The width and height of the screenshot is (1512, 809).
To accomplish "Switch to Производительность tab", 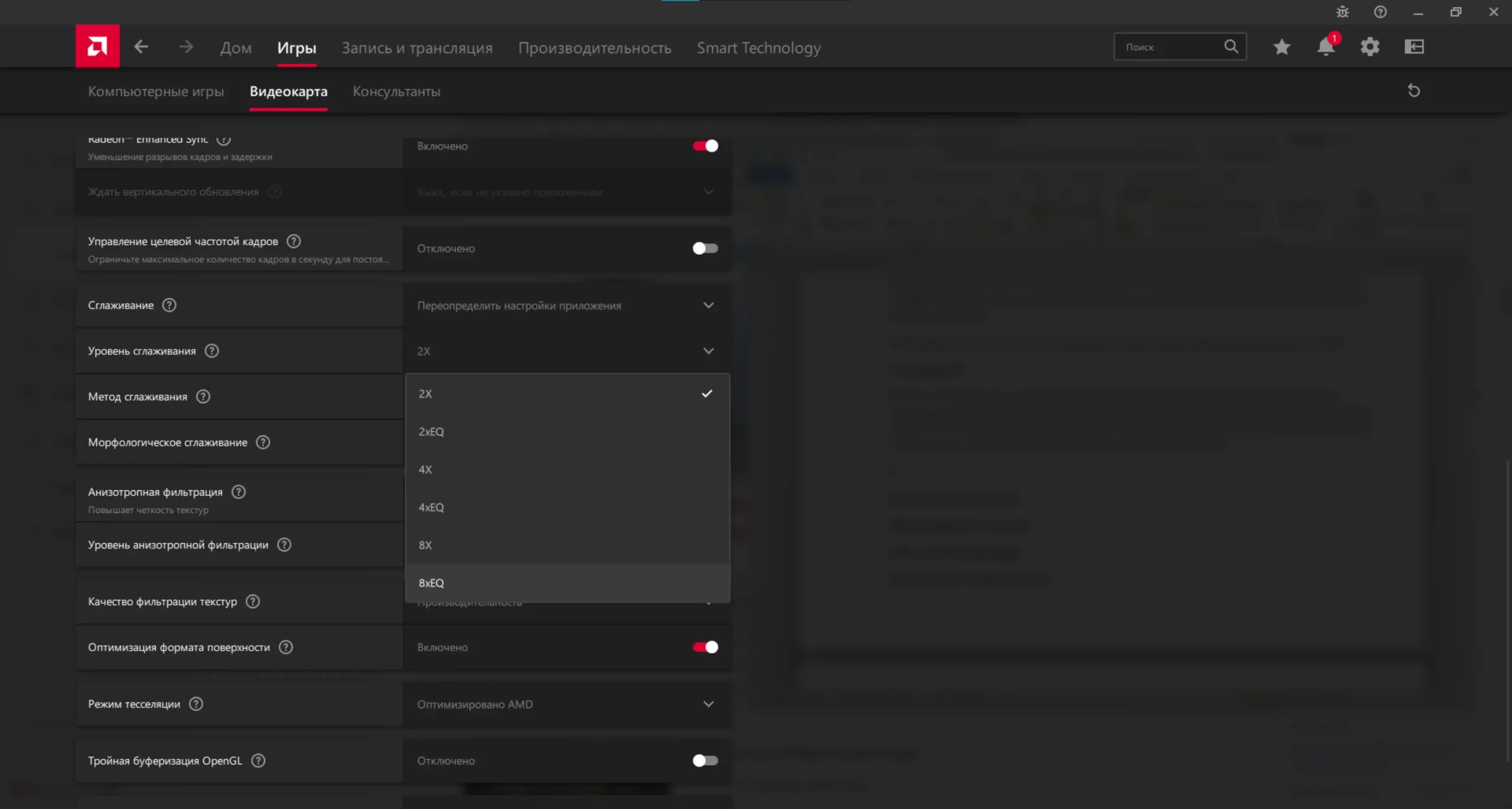I will pyautogui.click(x=594, y=48).
